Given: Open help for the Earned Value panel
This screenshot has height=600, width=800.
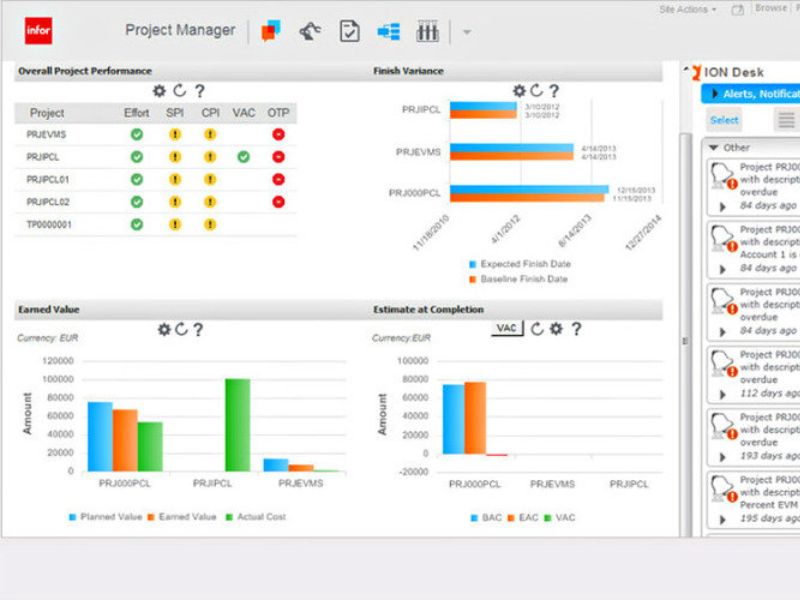Looking at the screenshot, I should 198,329.
